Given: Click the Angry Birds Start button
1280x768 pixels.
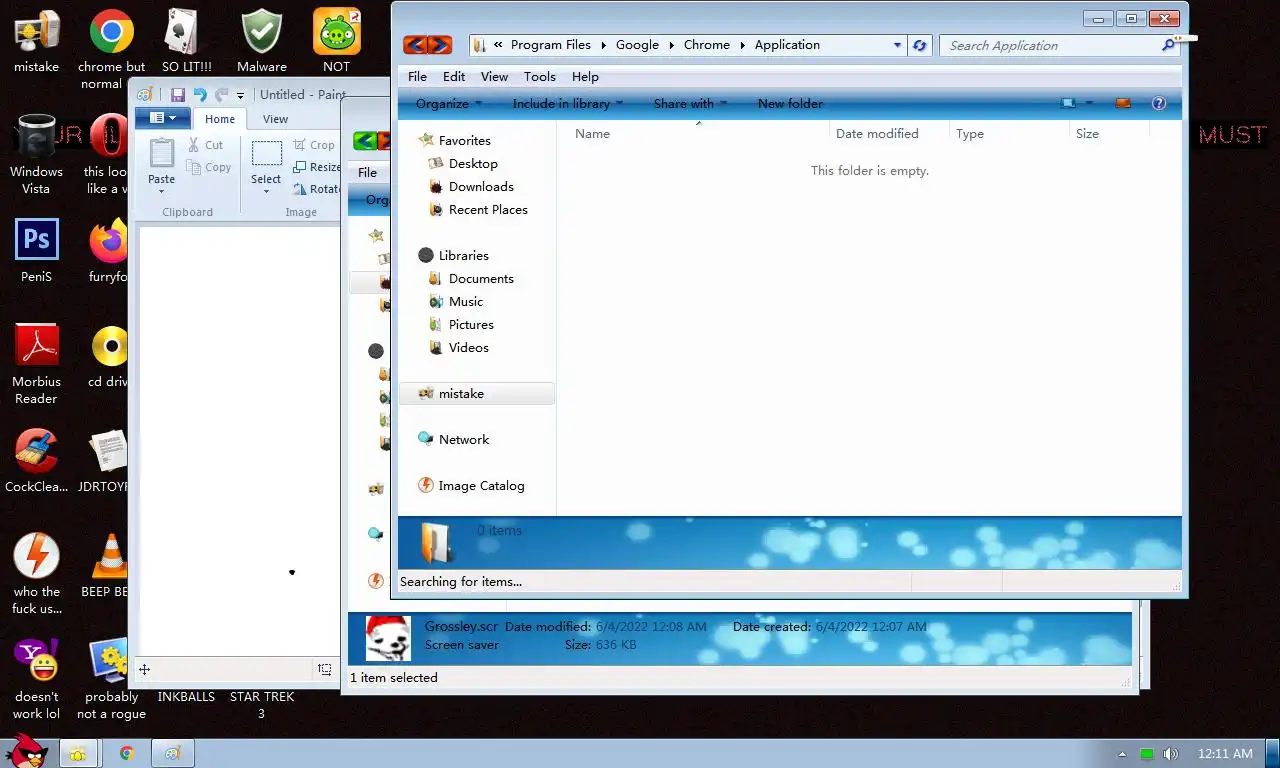Looking at the screenshot, I should click(25, 750).
